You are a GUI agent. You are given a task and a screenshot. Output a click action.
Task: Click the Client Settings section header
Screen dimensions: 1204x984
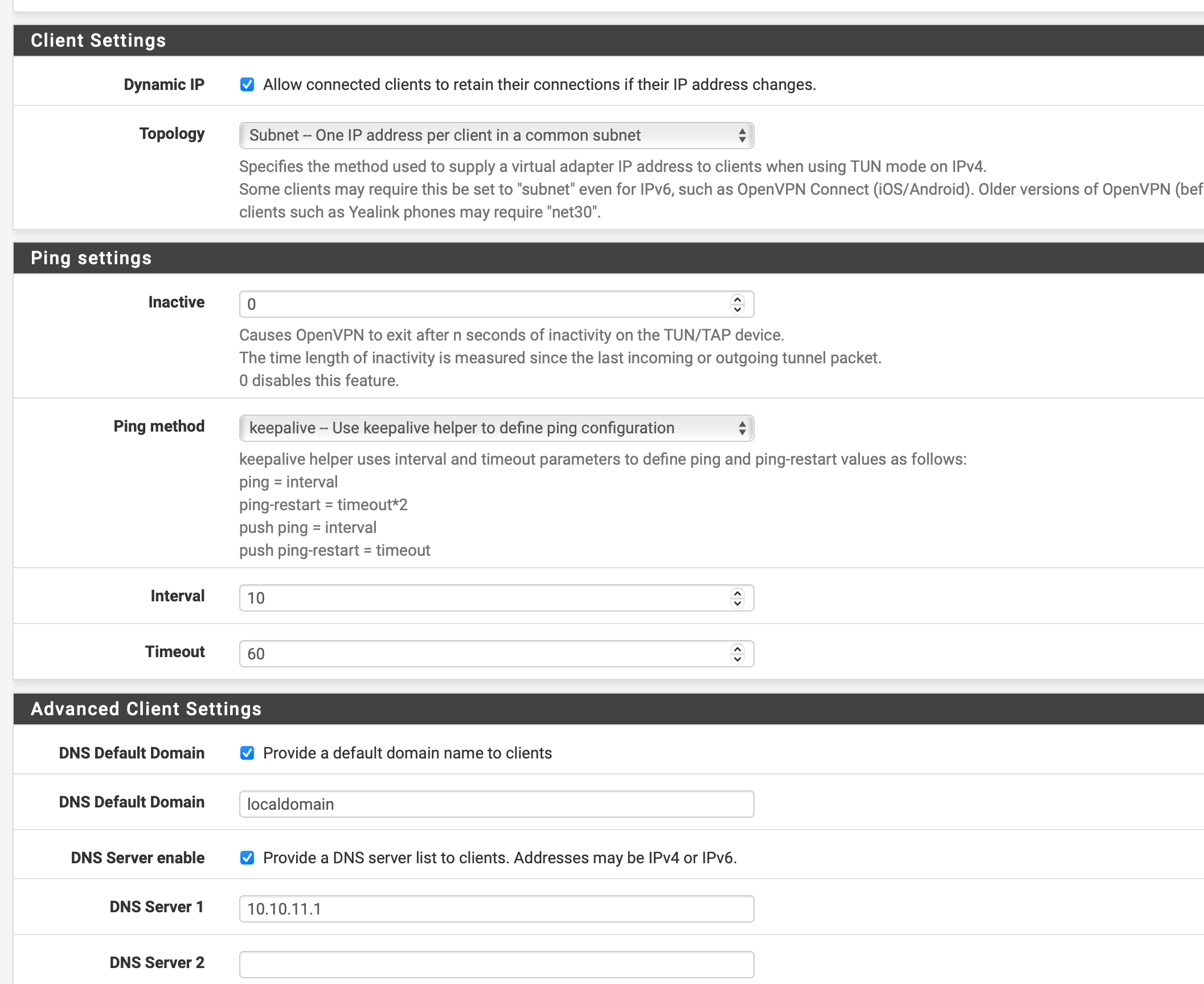point(98,40)
